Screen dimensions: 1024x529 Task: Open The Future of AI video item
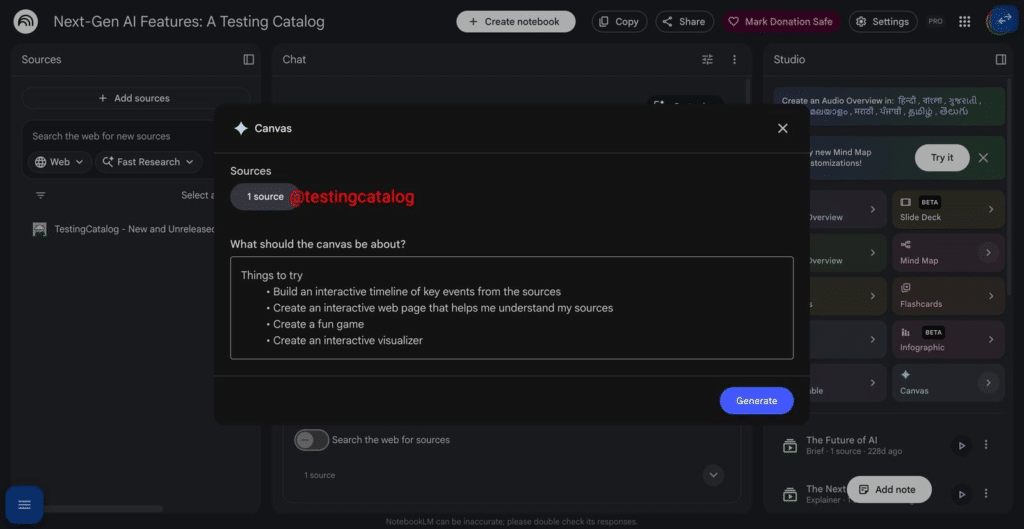click(862, 445)
